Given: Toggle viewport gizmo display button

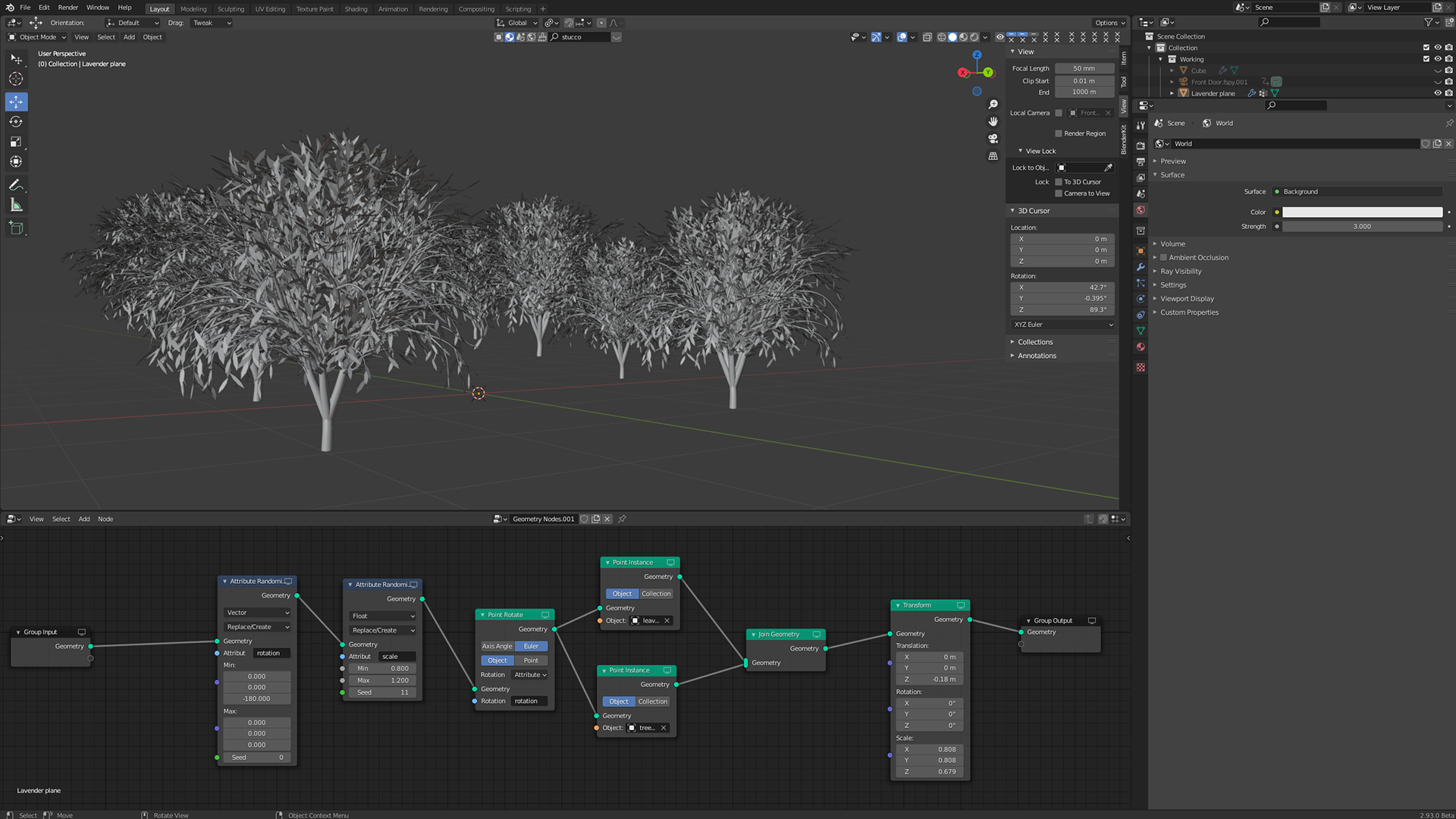Looking at the screenshot, I should pos(876,37).
